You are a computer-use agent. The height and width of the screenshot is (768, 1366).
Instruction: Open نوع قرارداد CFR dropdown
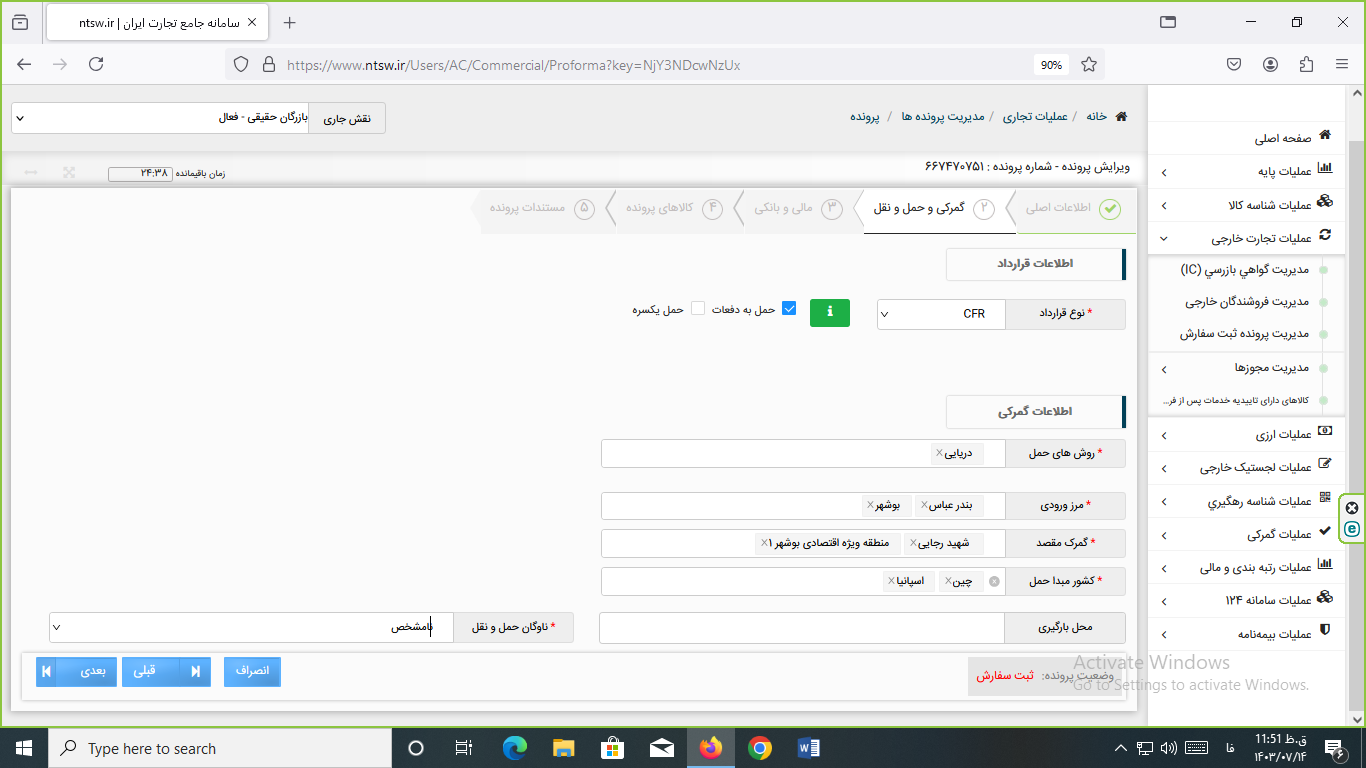pos(941,314)
